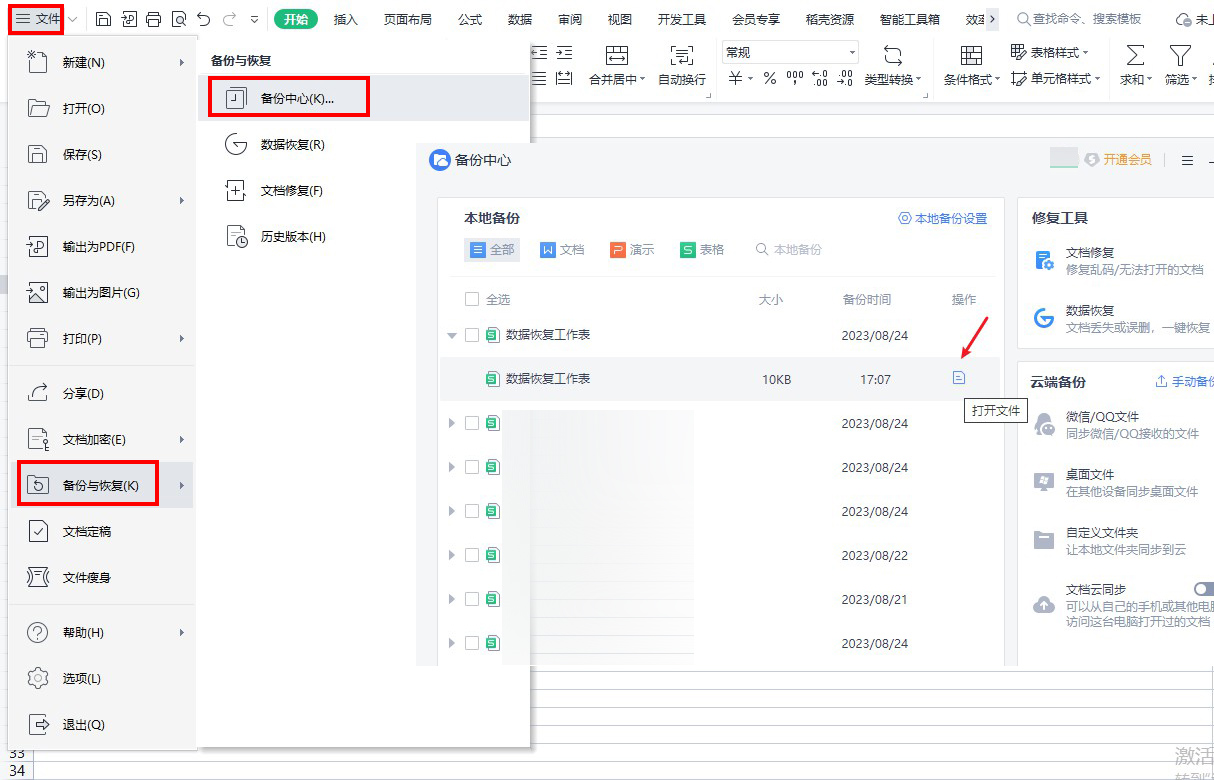This screenshot has height=780, width=1214.
Task: Click the 合并居中 merge cells icon
Action: (x=617, y=55)
